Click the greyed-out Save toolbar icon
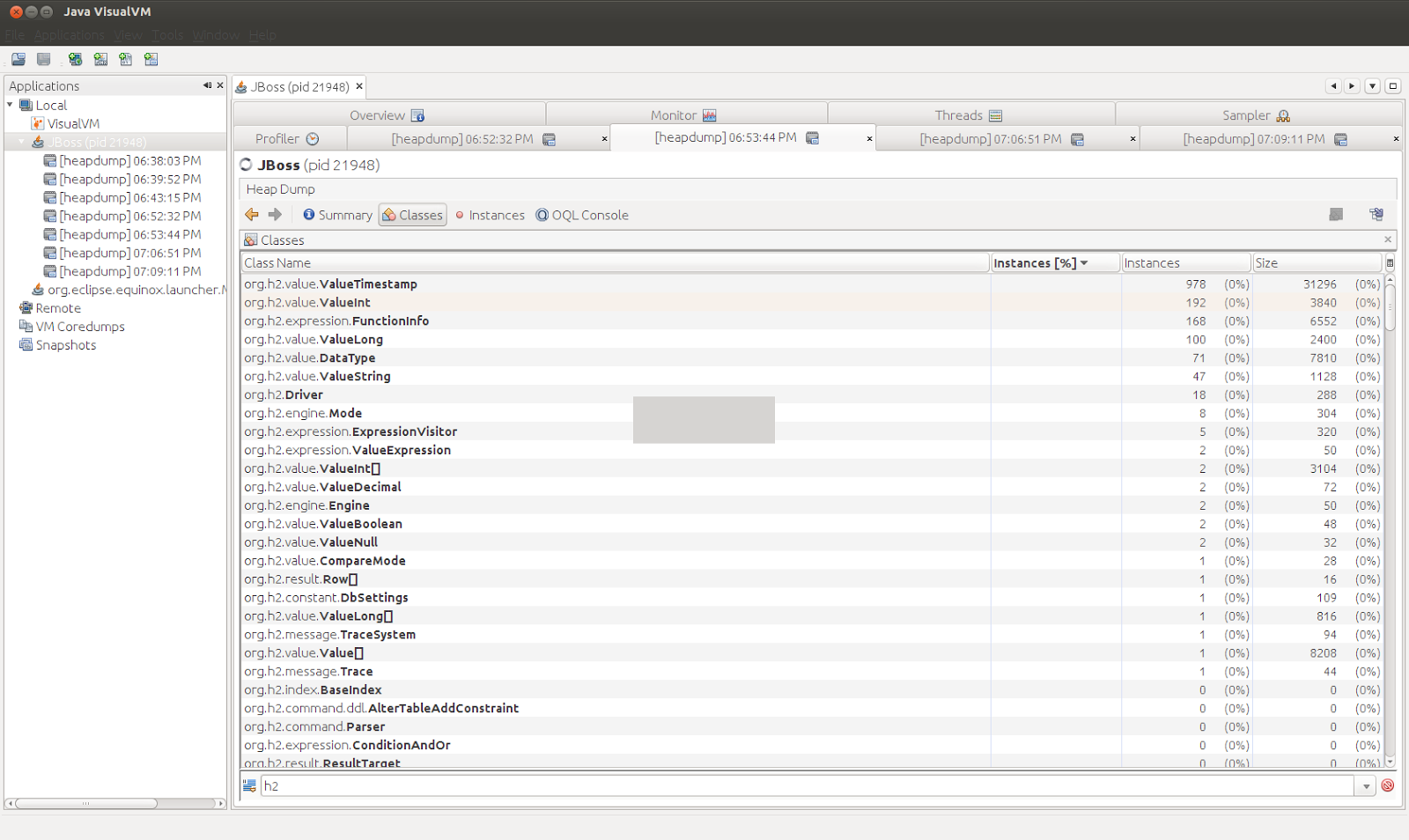 (43, 59)
